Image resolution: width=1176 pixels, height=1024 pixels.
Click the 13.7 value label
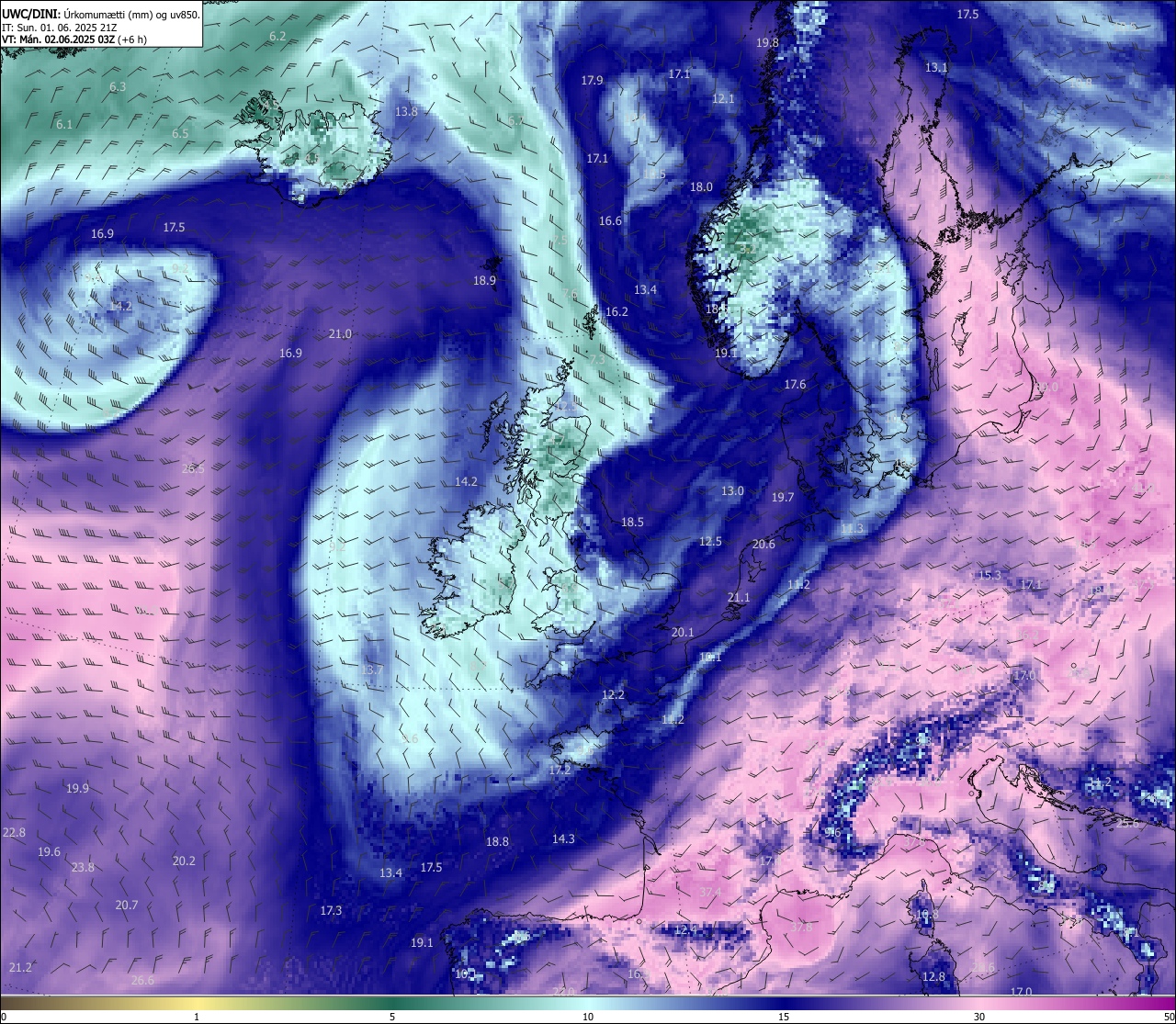click(372, 671)
